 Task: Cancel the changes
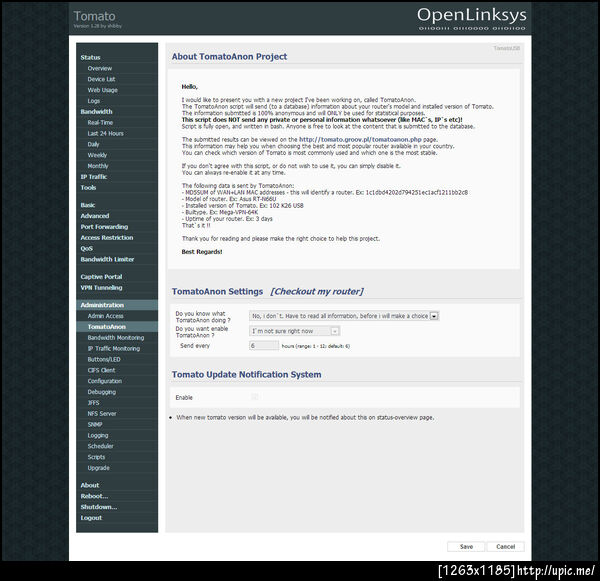pos(505,547)
